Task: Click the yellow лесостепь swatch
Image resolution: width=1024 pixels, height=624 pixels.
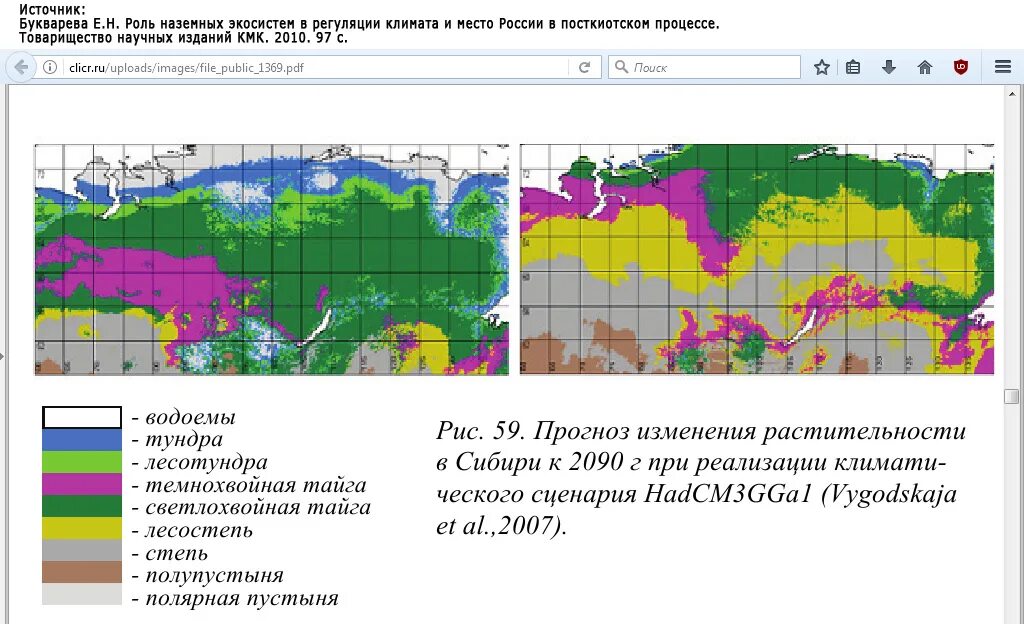Action: coord(82,528)
